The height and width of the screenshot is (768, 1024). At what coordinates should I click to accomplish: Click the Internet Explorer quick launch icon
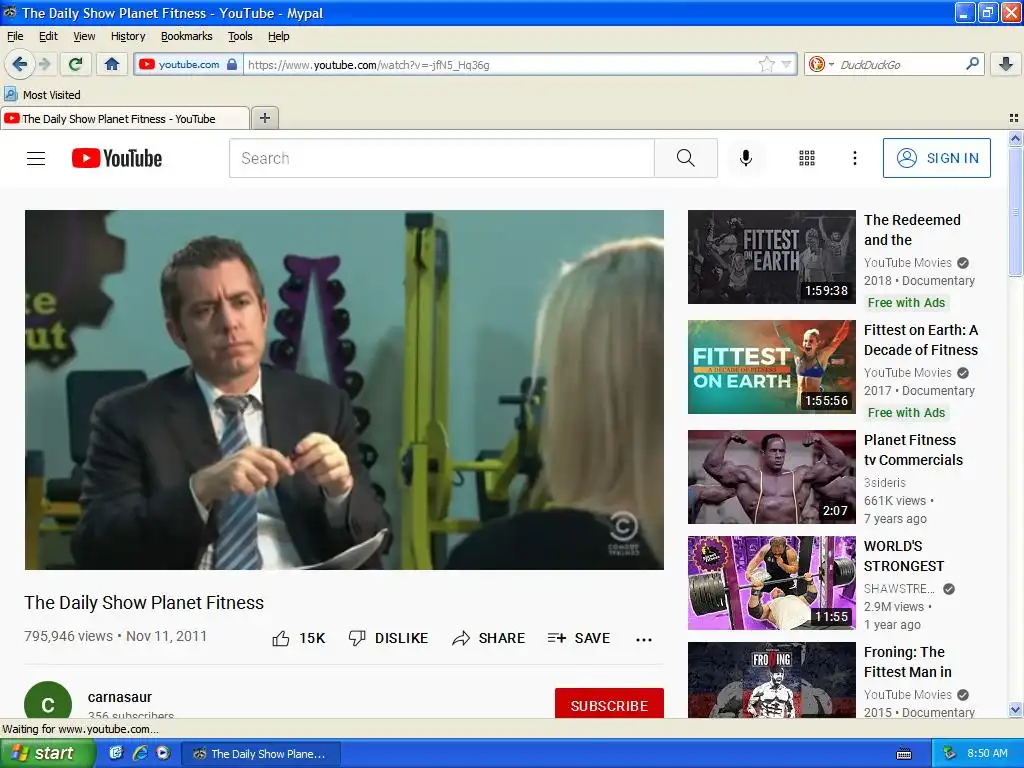(140, 753)
